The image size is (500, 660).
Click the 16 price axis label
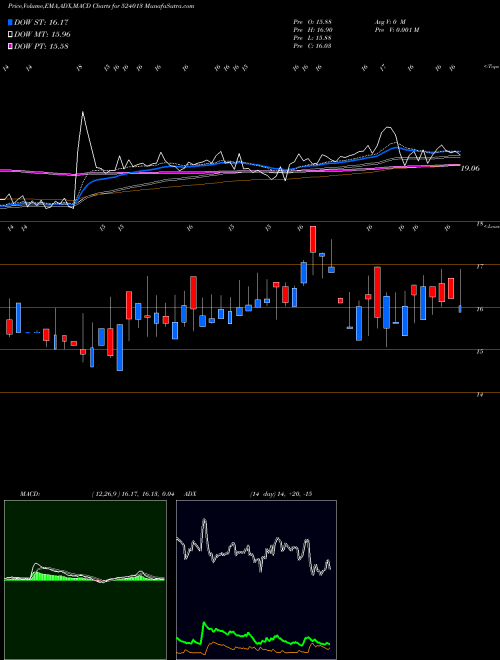pyautogui.click(x=479, y=309)
